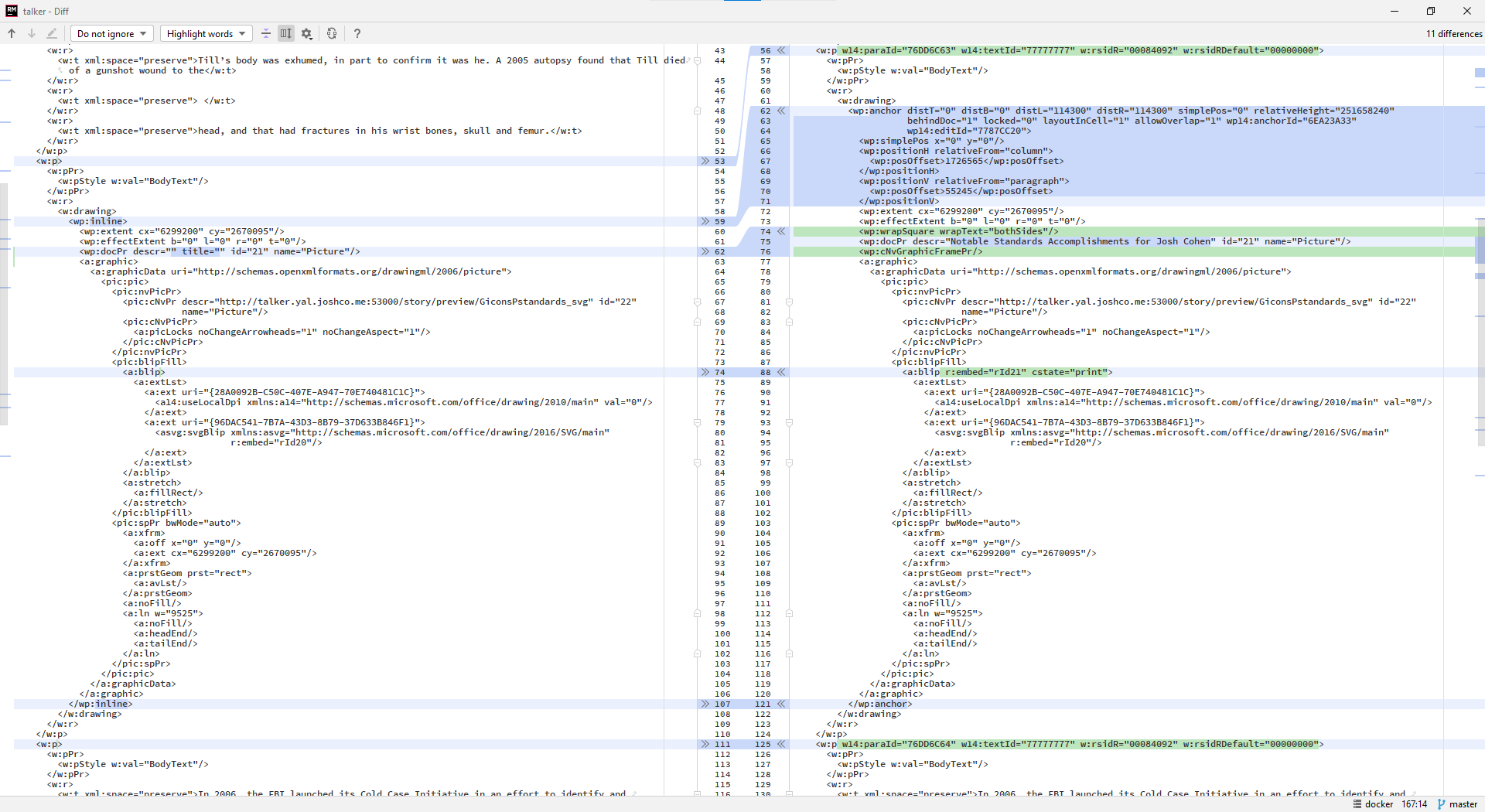Jump to next difference with down arrow

point(31,33)
